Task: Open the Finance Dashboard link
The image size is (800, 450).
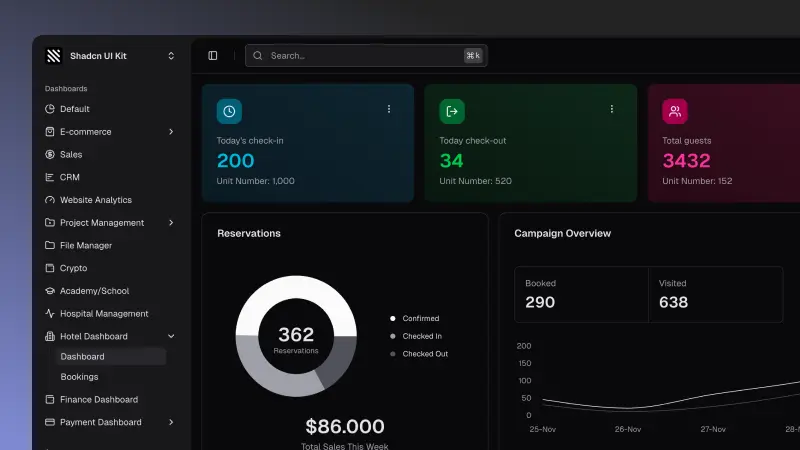Action: [x=99, y=399]
